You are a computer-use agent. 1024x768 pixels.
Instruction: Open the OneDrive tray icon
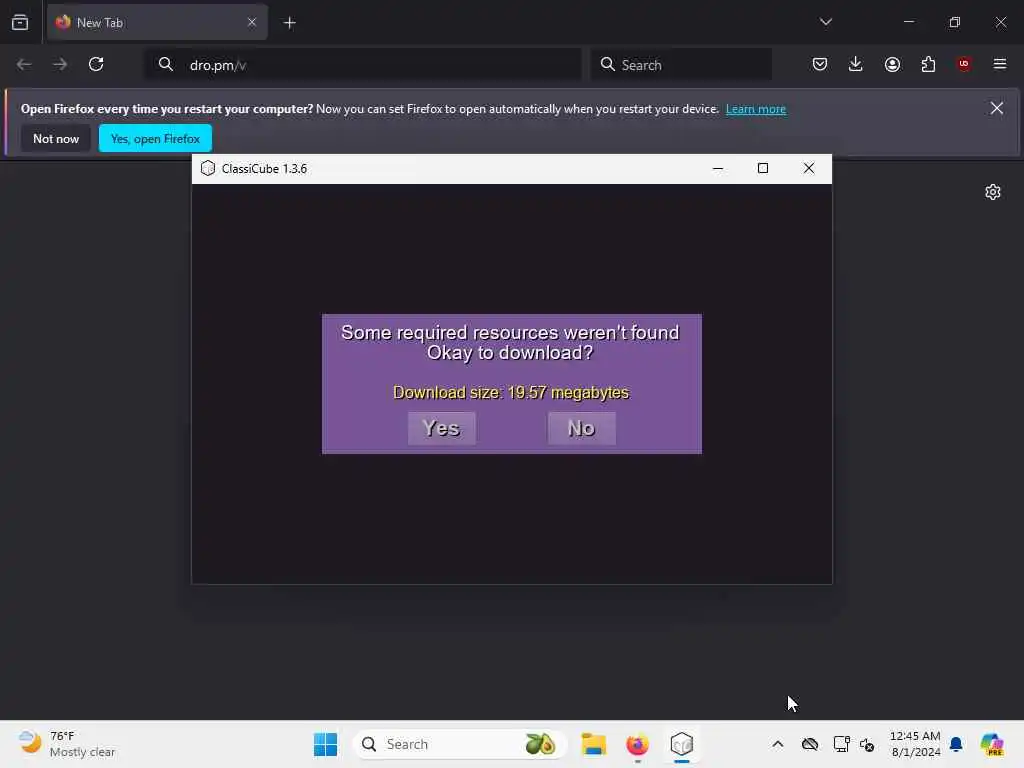(x=810, y=744)
